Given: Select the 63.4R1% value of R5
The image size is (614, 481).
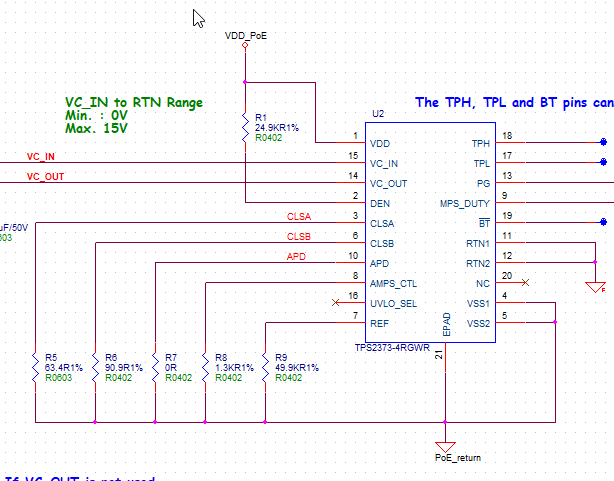Looking at the screenshot, I should (x=64, y=368).
